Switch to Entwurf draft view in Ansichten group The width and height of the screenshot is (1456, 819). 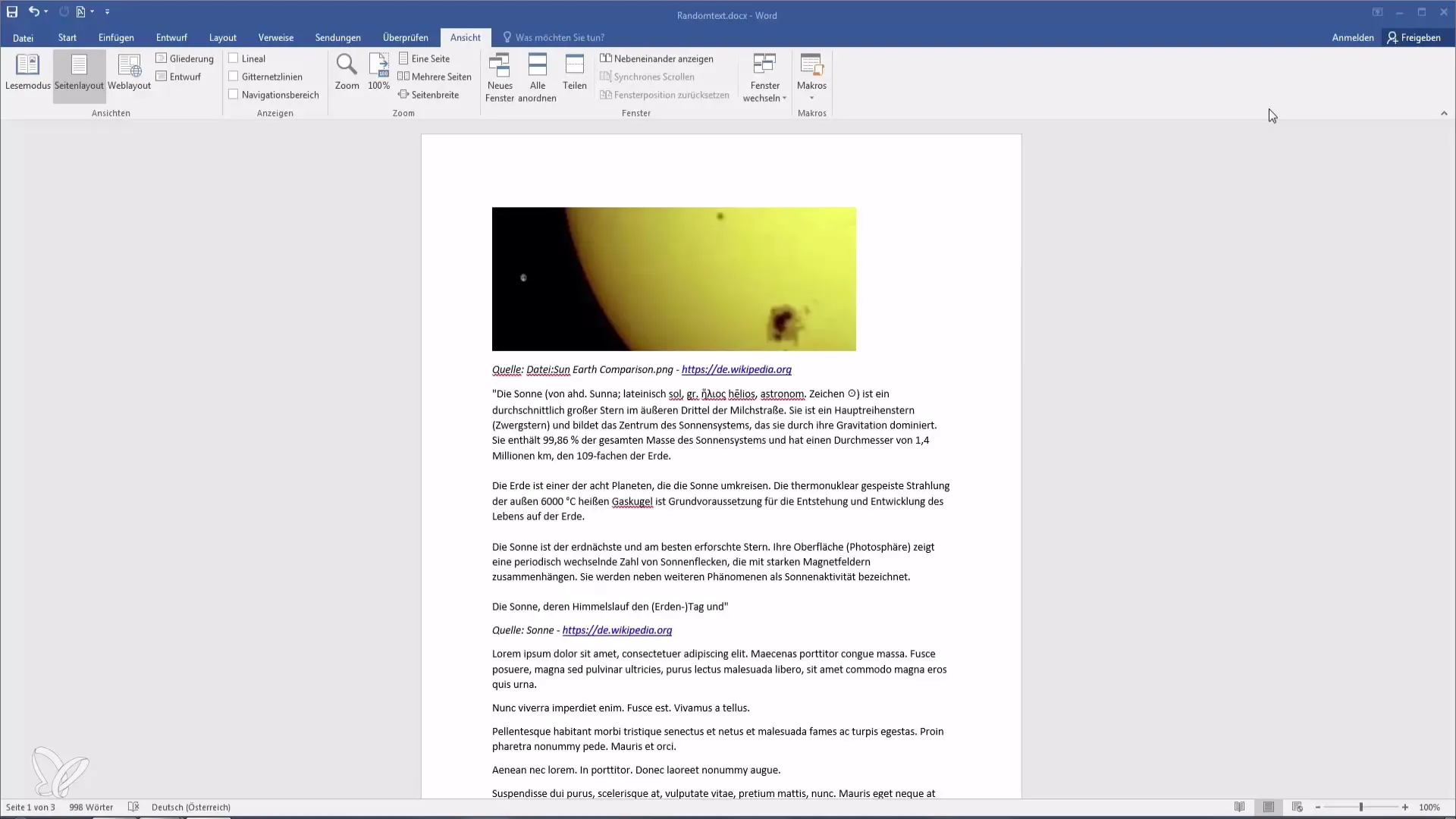point(179,77)
